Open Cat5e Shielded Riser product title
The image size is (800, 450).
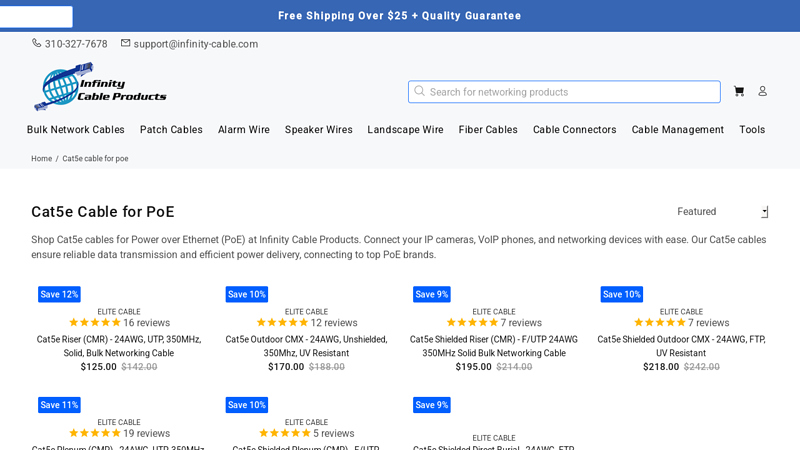pyautogui.click(x=494, y=346)
